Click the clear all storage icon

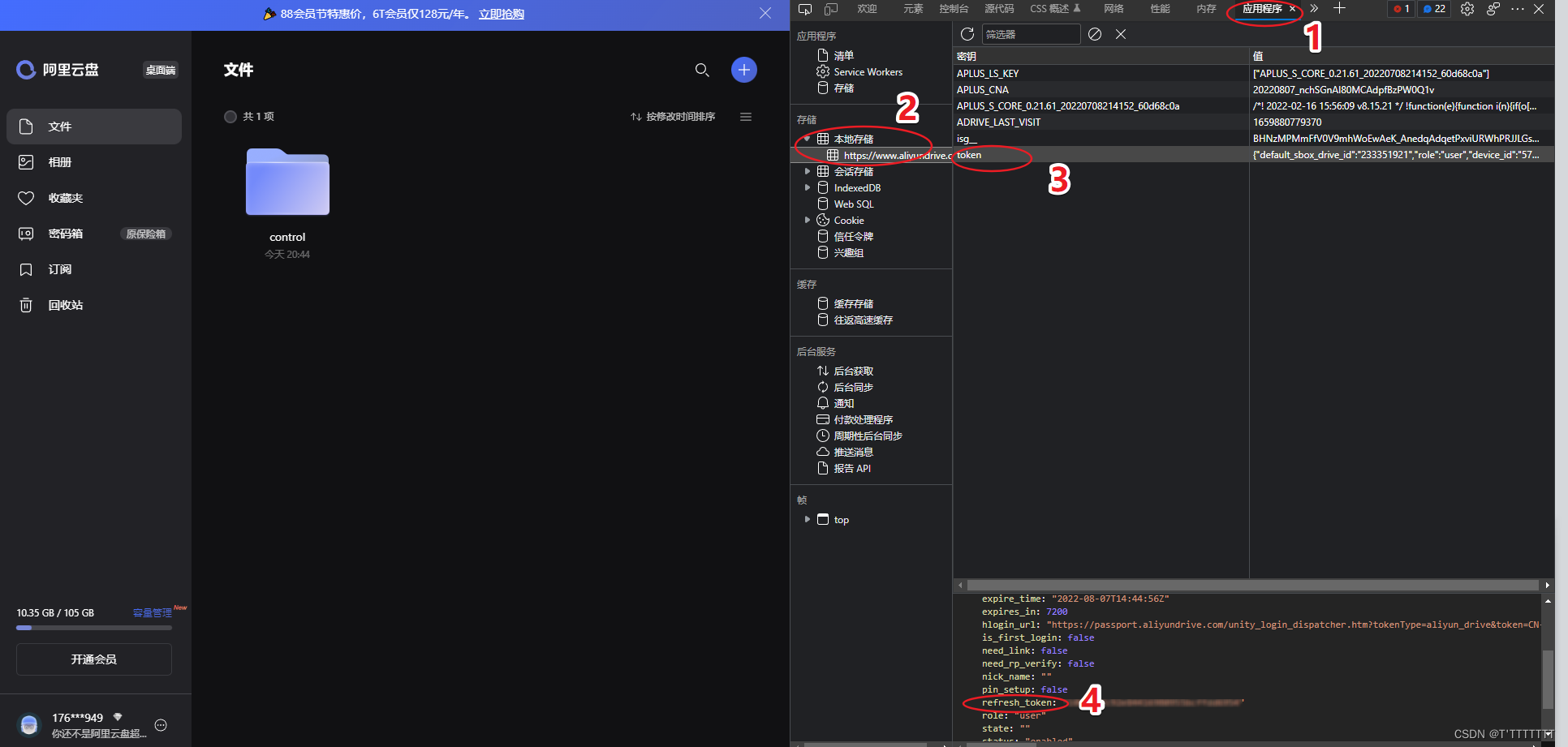coord(1095,34)
